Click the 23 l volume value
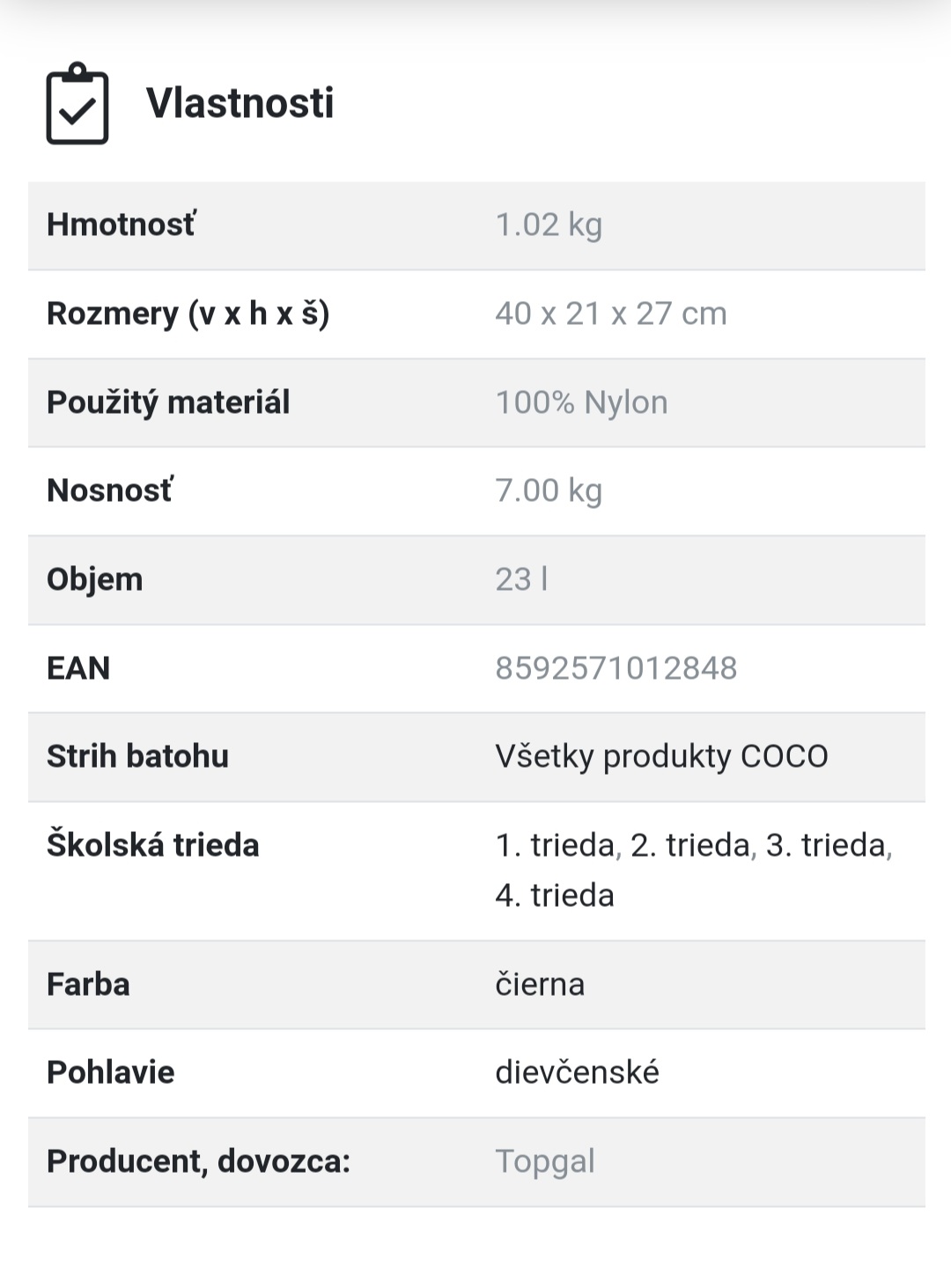This screenshot has height=1288, width=951. (x=521, y=579)
